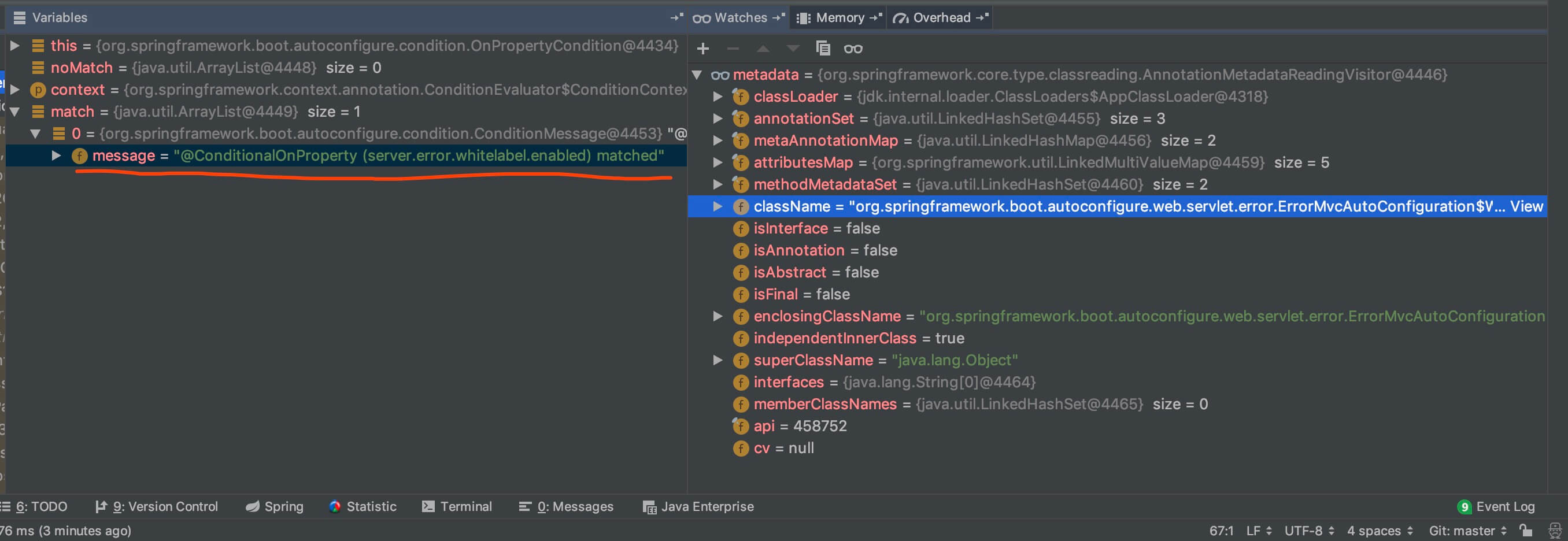
Task: Click the add new watch plus icon
Action: tap(703, 49)
